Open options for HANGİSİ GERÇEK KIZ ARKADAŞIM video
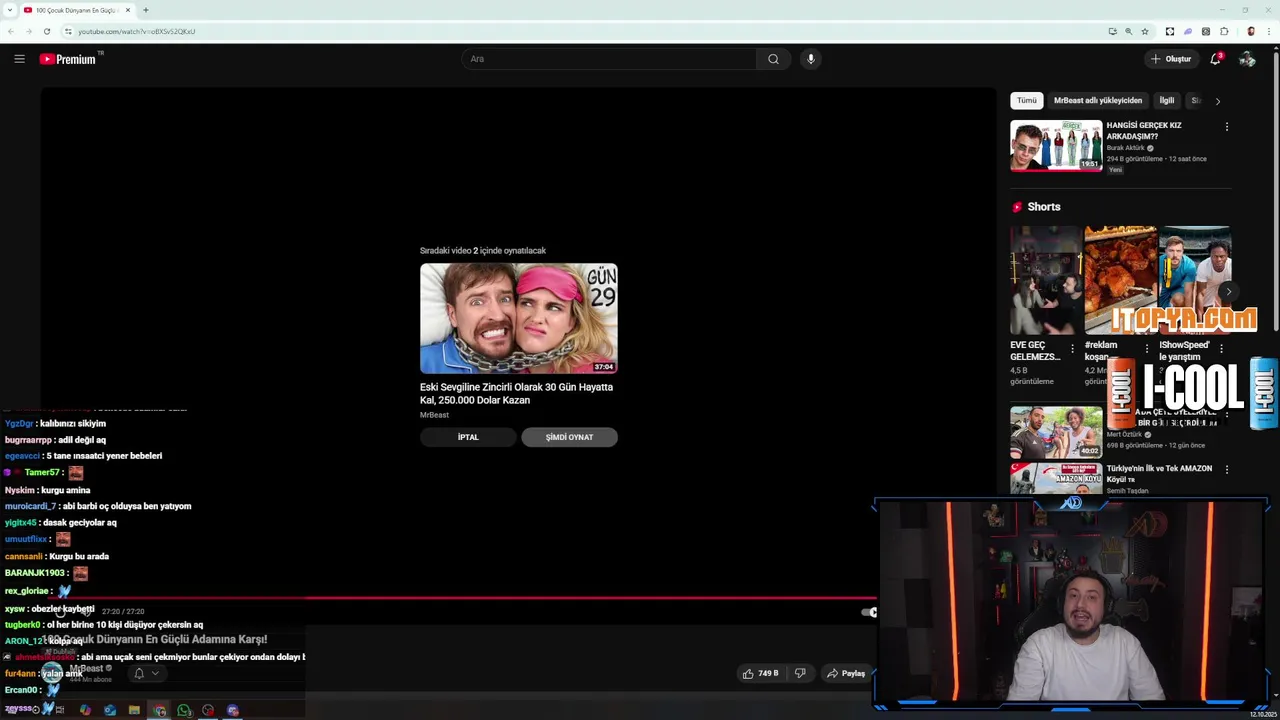The image size is (1280, 720). [x=1227, y=127]
